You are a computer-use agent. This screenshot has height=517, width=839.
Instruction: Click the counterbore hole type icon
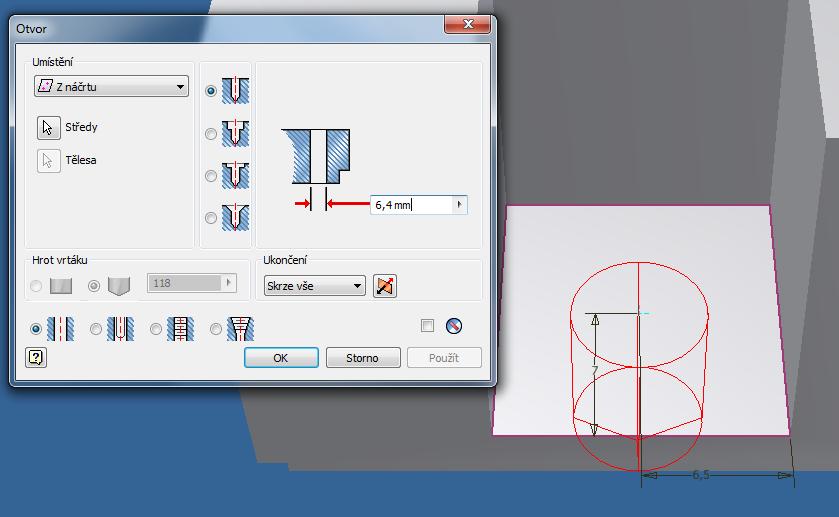pos(235,133)
